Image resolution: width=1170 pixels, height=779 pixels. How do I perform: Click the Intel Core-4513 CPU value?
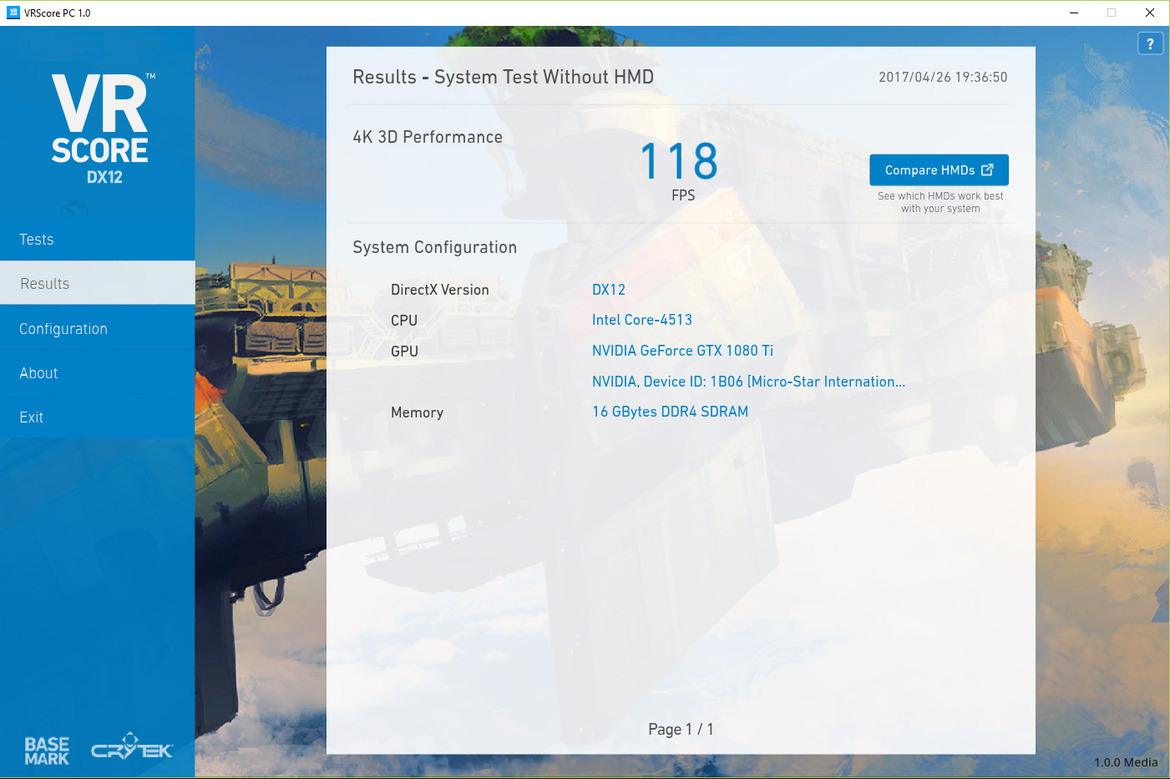pos(642,319)
